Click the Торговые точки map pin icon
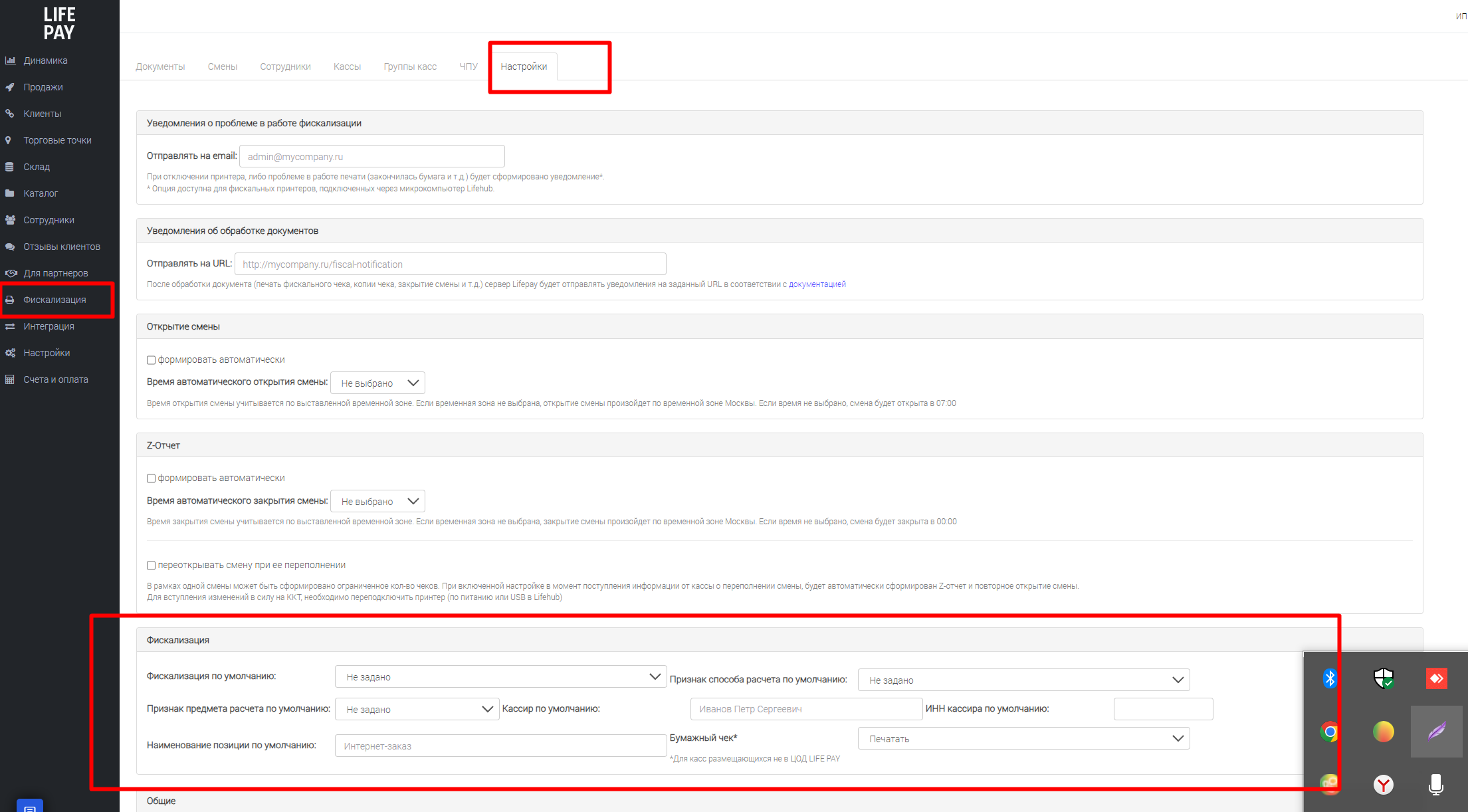This screenshot has width=1468, height=812. point(9,140)
